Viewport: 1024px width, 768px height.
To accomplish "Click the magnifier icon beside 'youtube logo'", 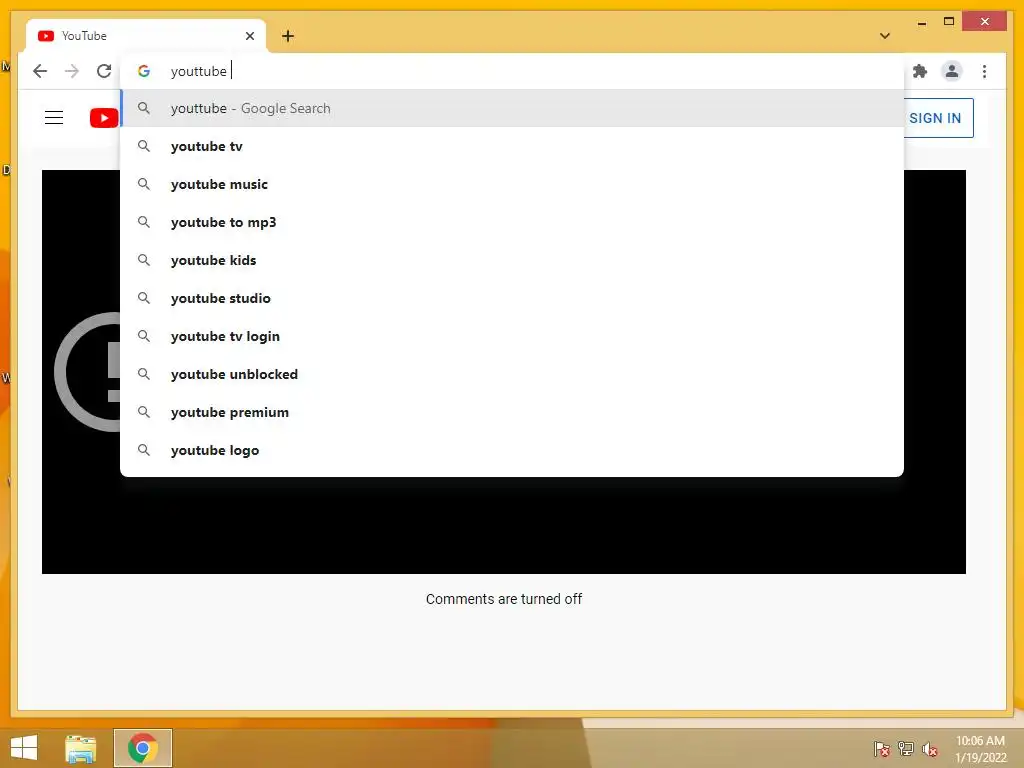I will click(x=144, y=450).
